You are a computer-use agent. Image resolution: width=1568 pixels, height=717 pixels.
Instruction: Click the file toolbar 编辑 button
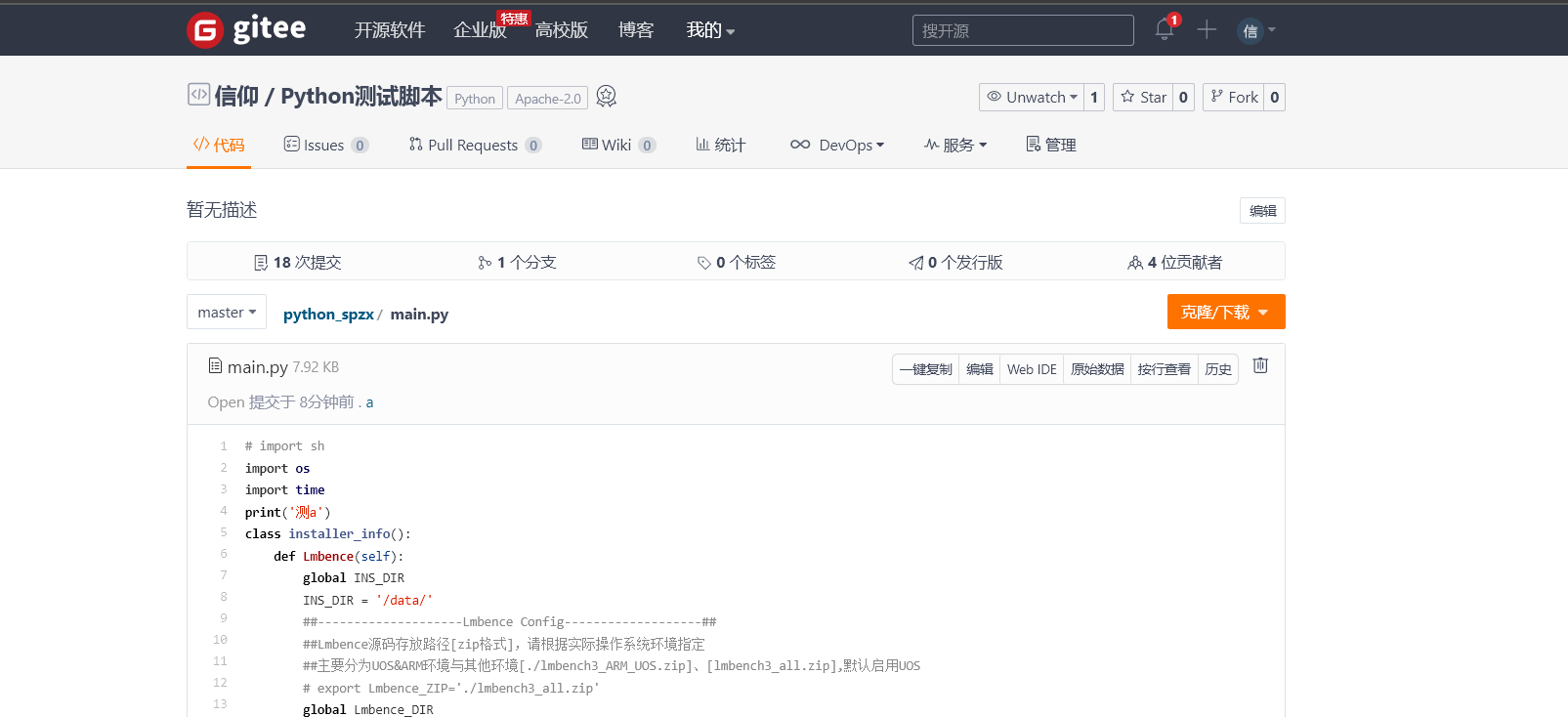coord(979,369)
